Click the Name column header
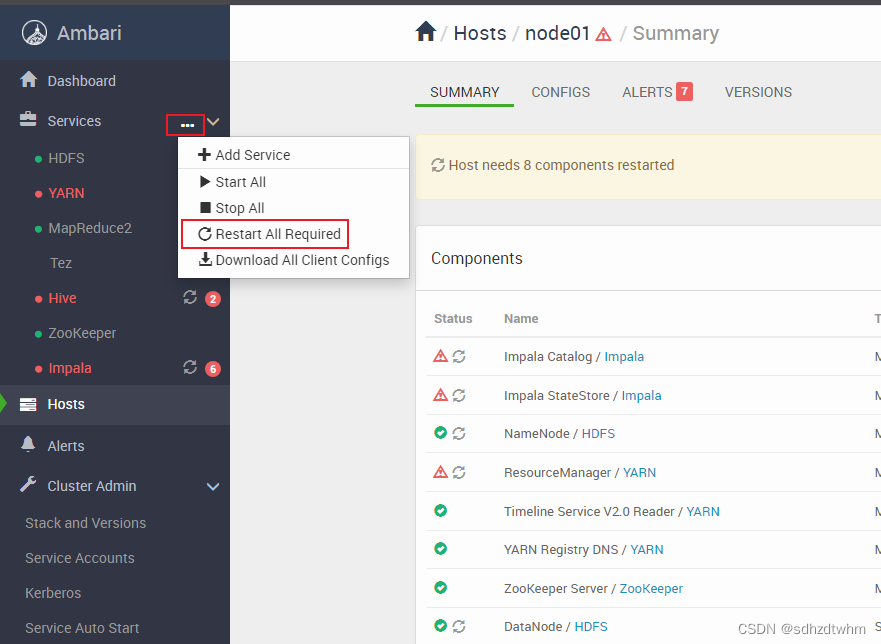This screenshot has height=644, width=881. (x=521, y=319)
